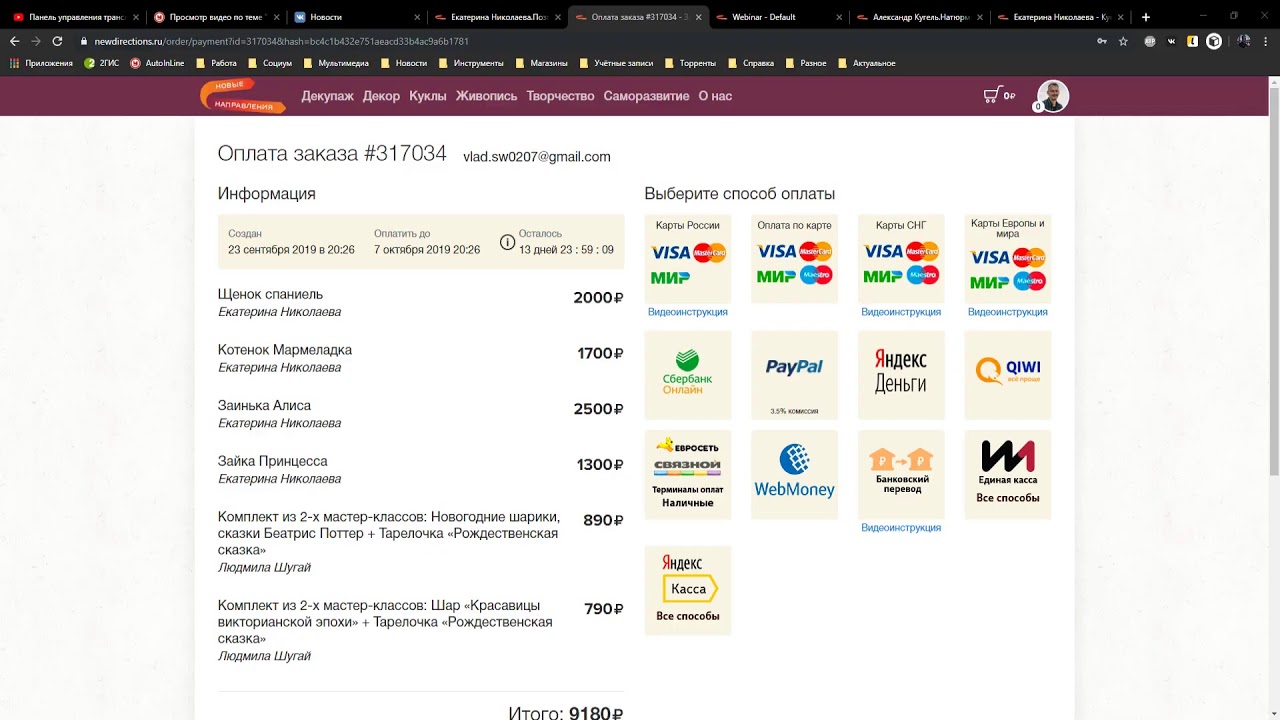This screenshot has width=1280, height=720.
Task: Open the Работа bookmarks folder
Action: point(217,63)
